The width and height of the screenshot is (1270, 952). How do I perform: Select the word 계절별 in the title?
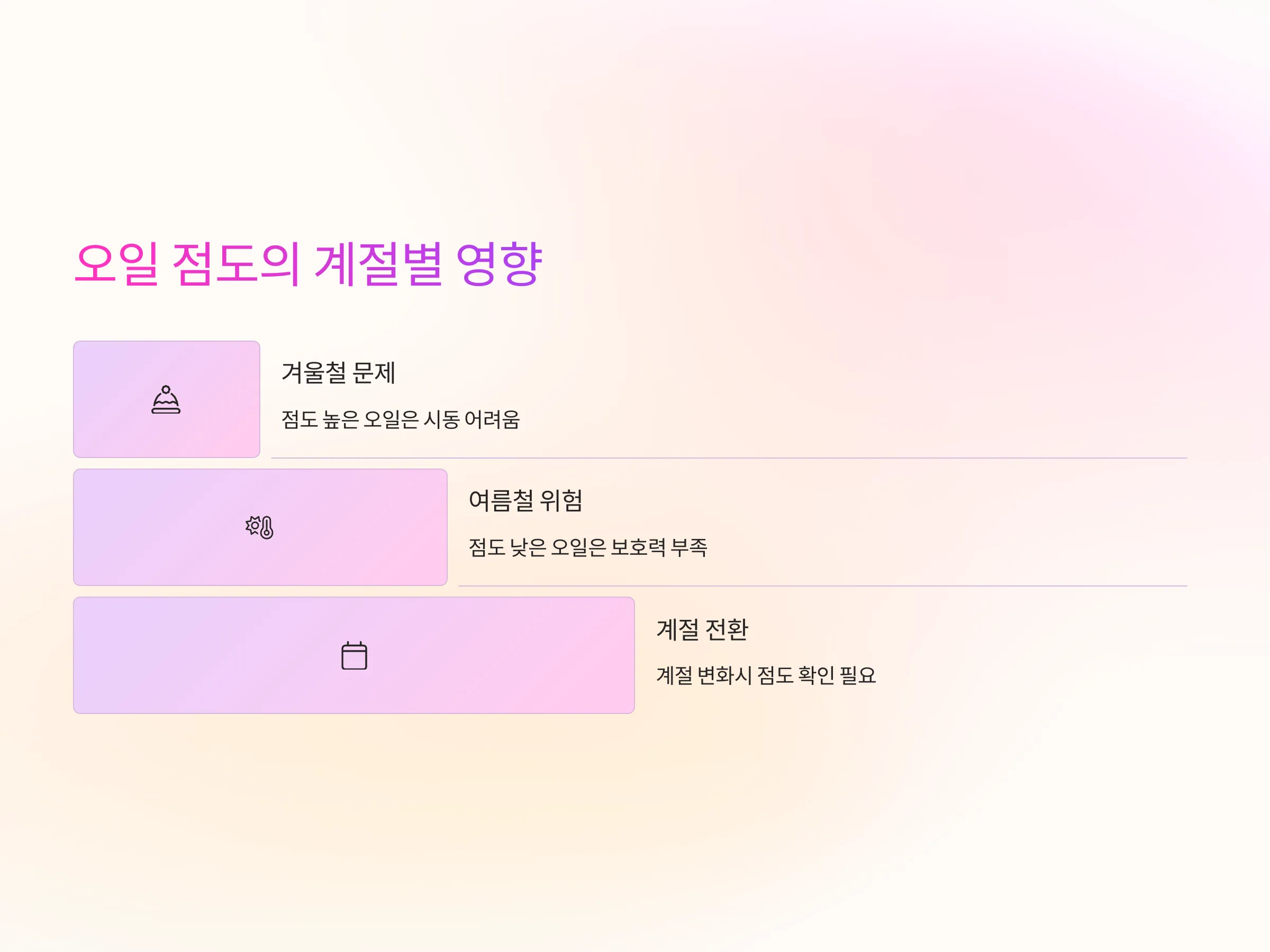click(378, 264)
